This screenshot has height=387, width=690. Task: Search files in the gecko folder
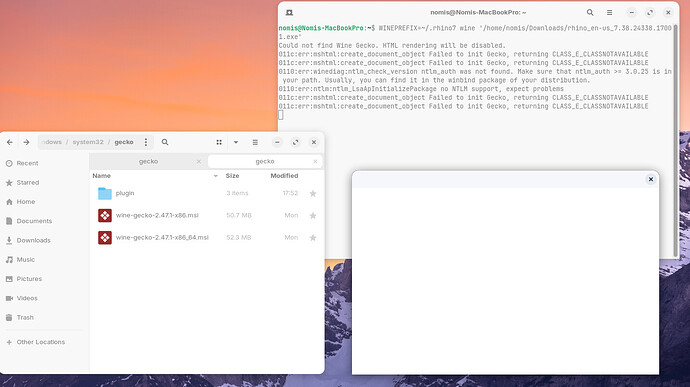coord(165,142)
